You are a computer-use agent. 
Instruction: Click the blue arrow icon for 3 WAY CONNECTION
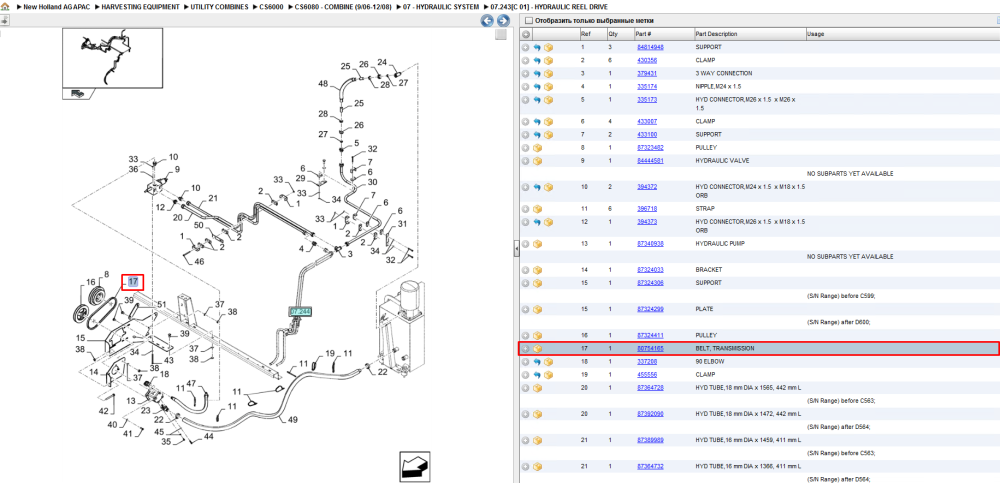(x=537, y=73)
